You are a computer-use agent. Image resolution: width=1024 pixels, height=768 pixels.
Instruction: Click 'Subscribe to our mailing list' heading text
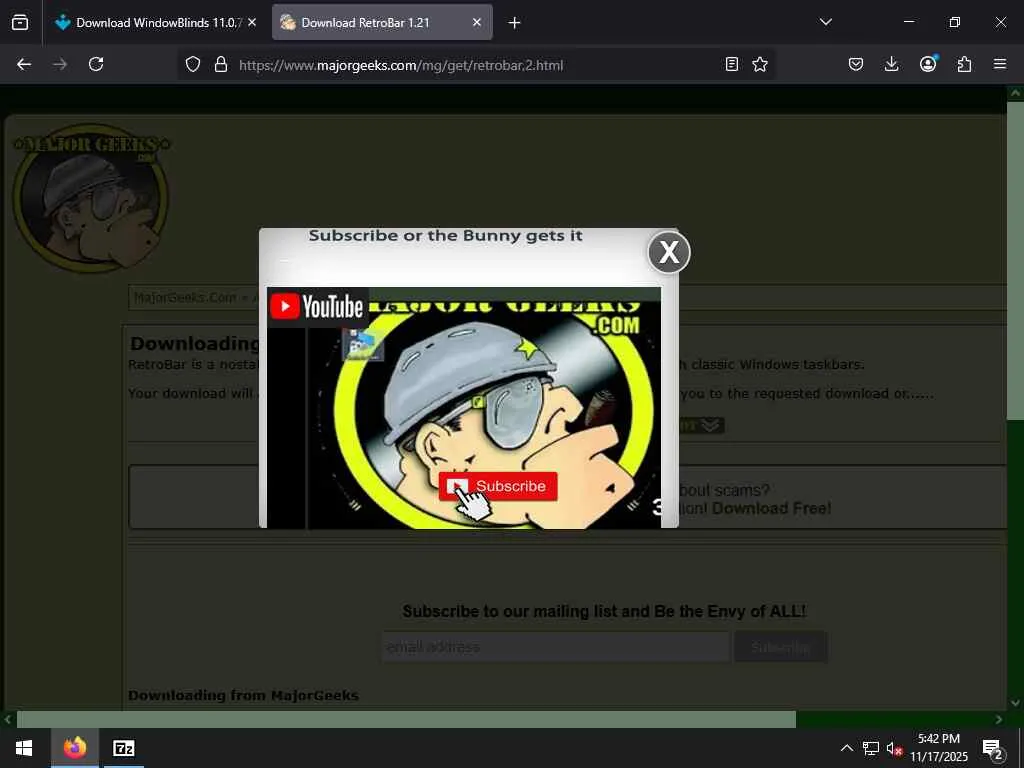click(x=604, y=612)
